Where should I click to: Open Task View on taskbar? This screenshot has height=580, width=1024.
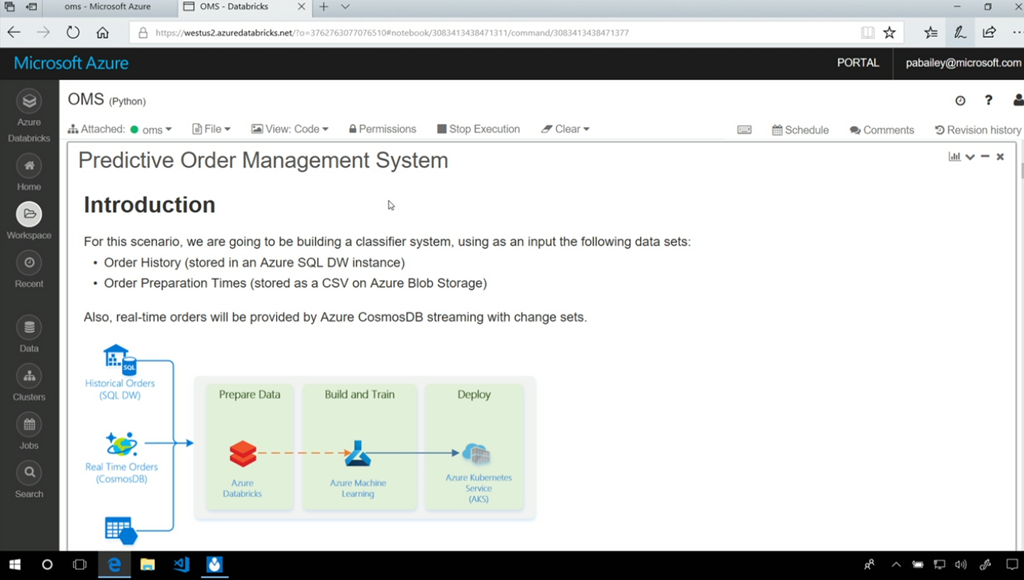pos(80,564)
